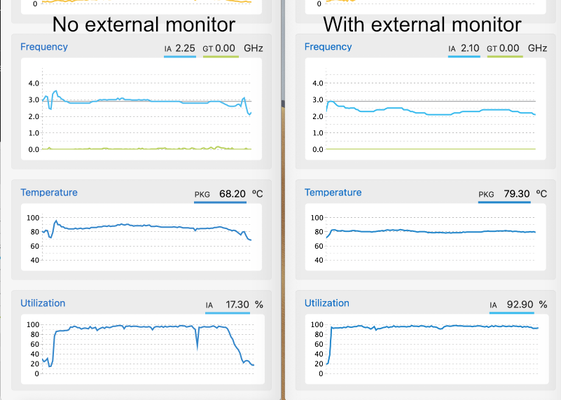This screenshot has width=561, height=400.
Task: Click the IA 2.10 frequency legend in right window
Action: point(464,48)
